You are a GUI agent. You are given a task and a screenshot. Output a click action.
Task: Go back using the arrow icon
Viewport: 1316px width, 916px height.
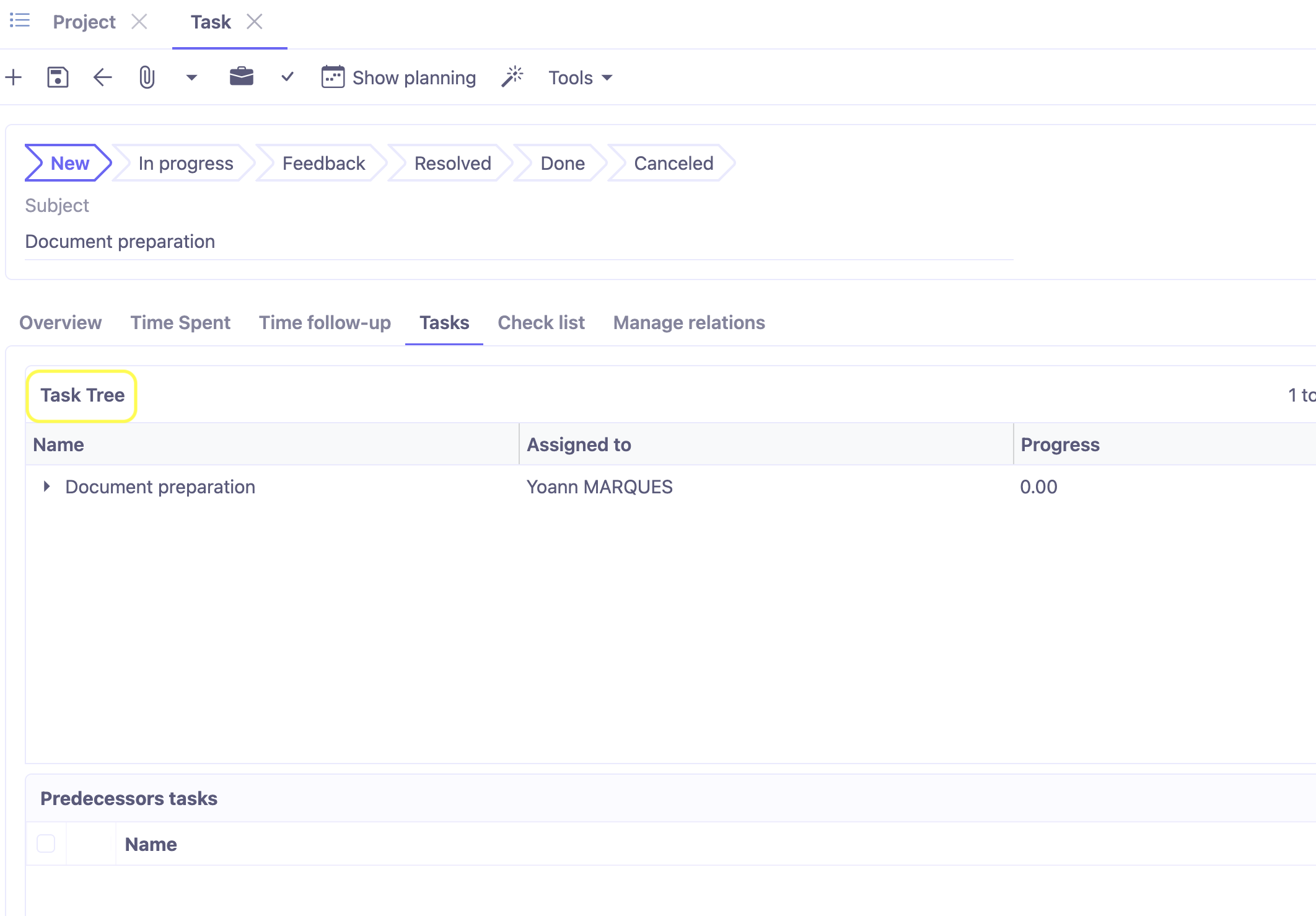[x=102, y=77]
